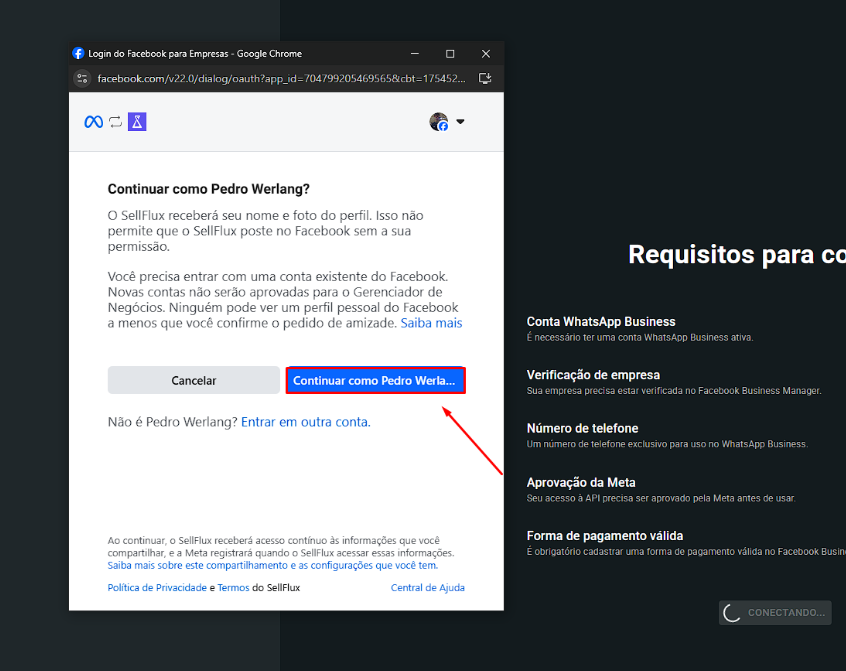Viewport: 846px width, 671px height.
Task: Click 'Requisitos para co' page title
Action: click(737, 255)
